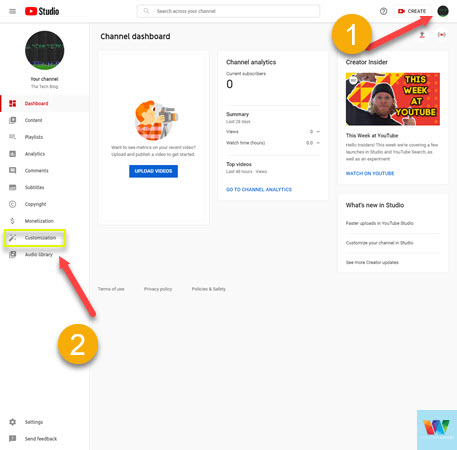The width and height of the screenshot is (457, 450).
Task: Click the 'Top videos' heading
Action: click(x=239, y=164)
